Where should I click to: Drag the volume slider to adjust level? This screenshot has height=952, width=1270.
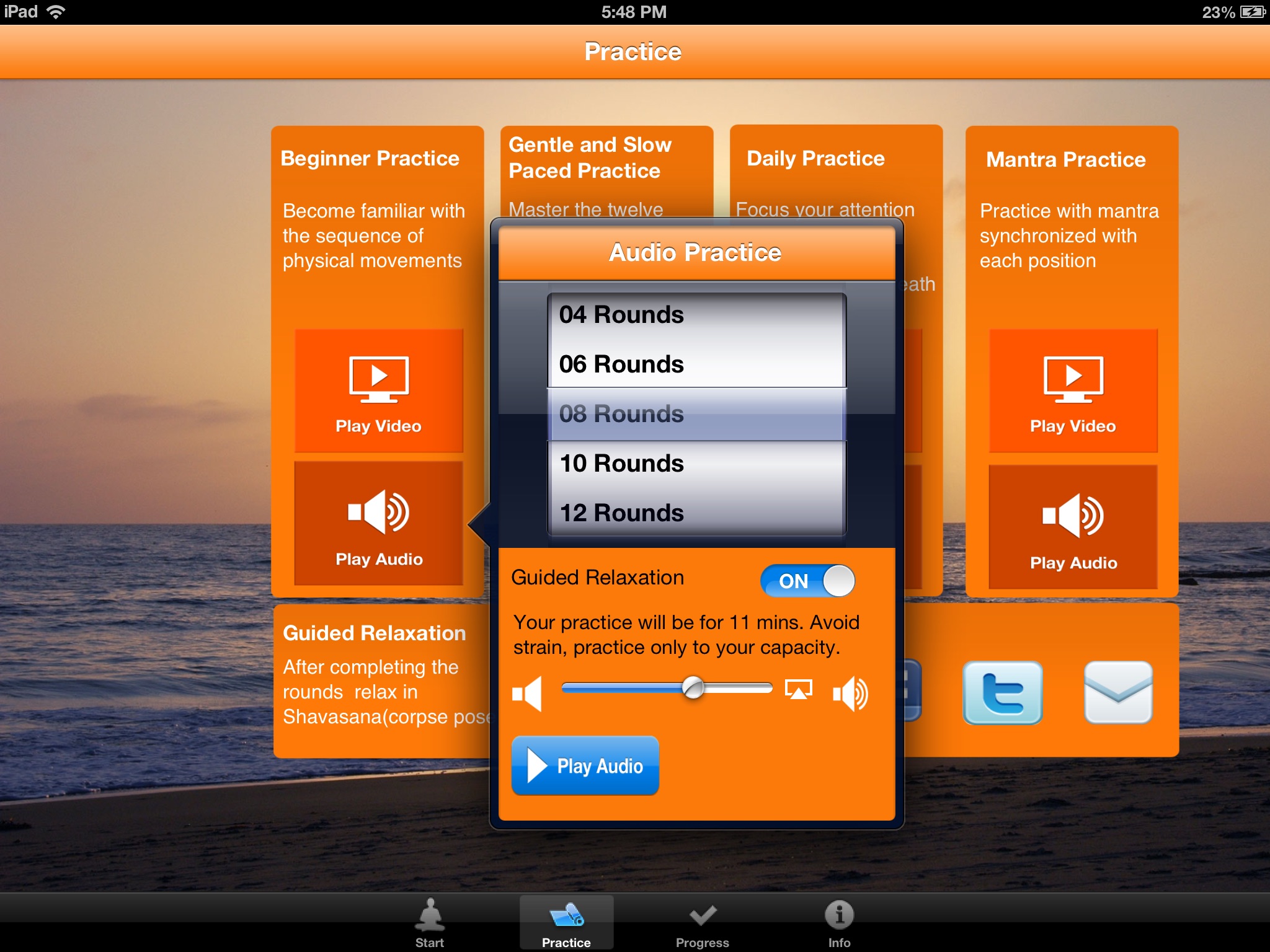694,689
